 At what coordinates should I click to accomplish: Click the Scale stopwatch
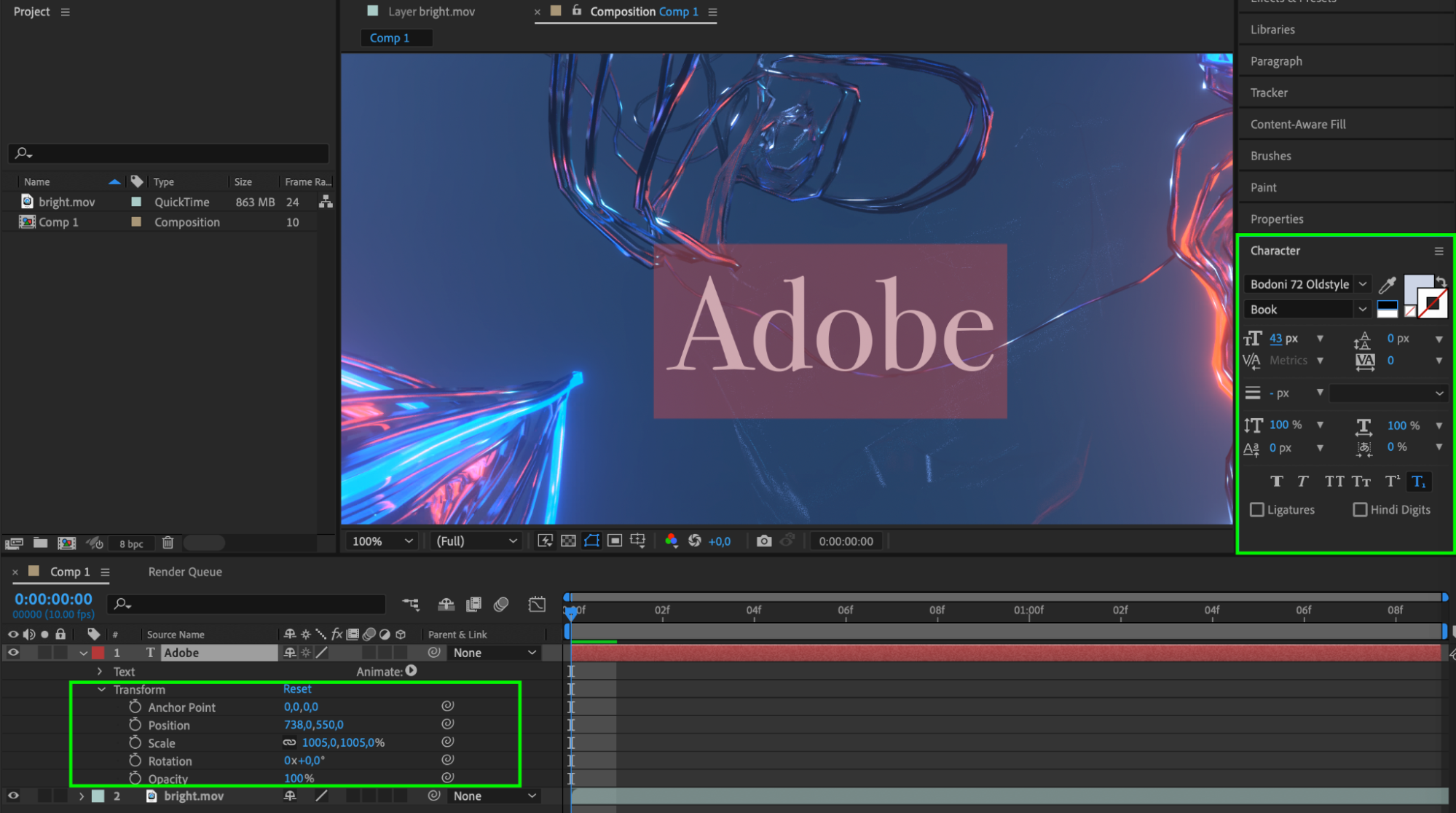135,742
